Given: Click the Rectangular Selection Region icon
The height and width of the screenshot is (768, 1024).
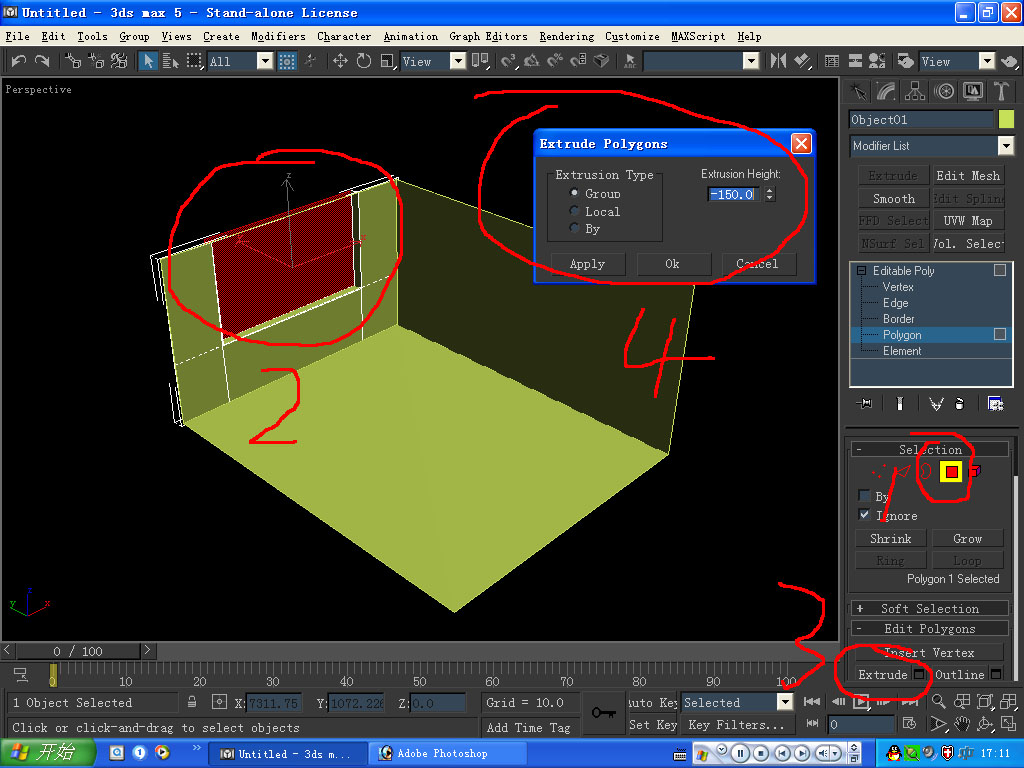Looking at the screenshot, I should point(194,61).
